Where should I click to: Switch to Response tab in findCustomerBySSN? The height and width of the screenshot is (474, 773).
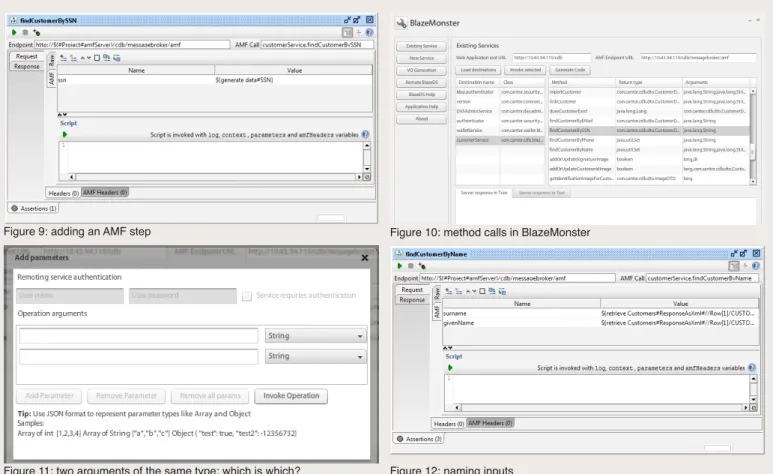tap(27, 66)
